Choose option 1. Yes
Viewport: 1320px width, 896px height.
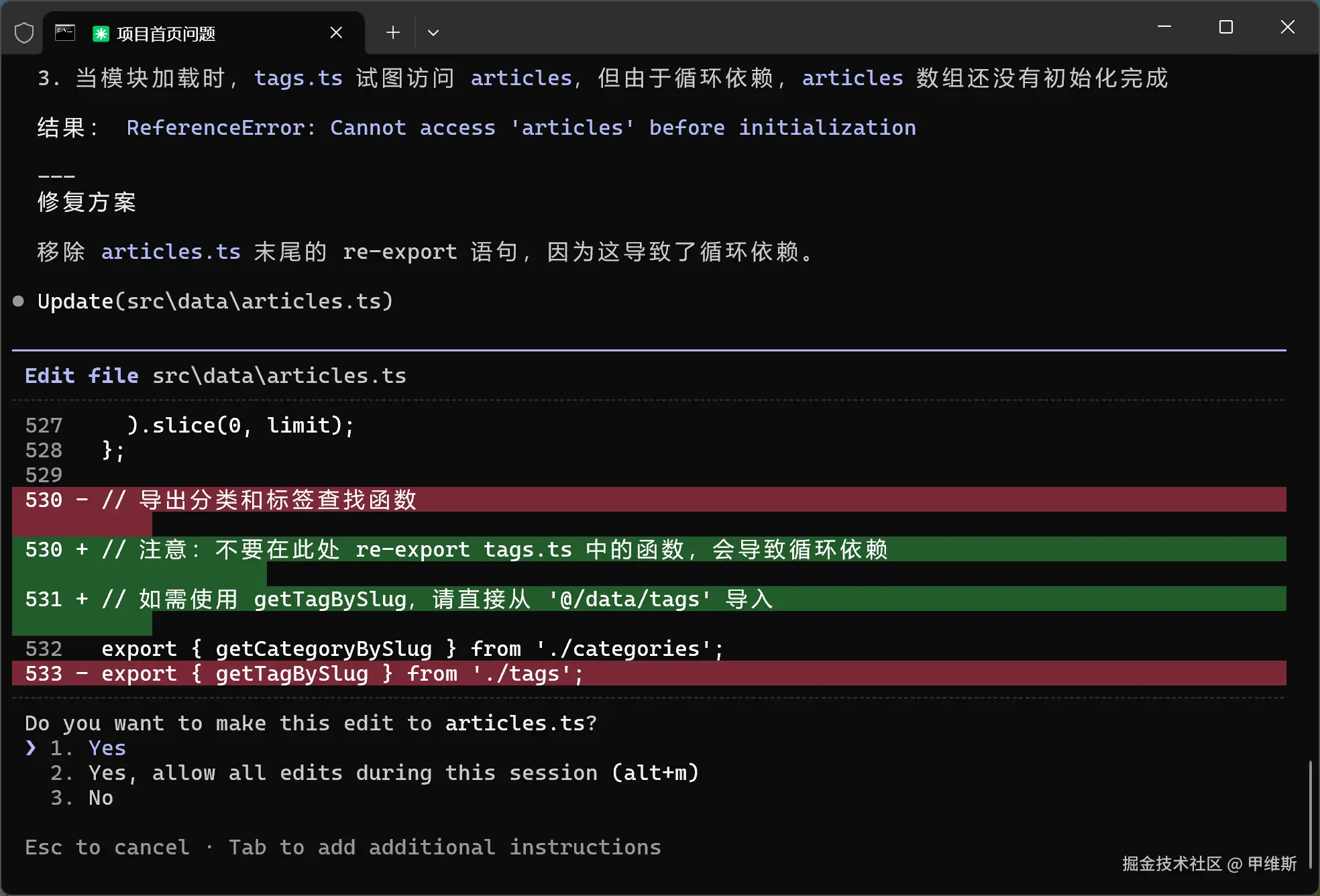tap(107, 748)
